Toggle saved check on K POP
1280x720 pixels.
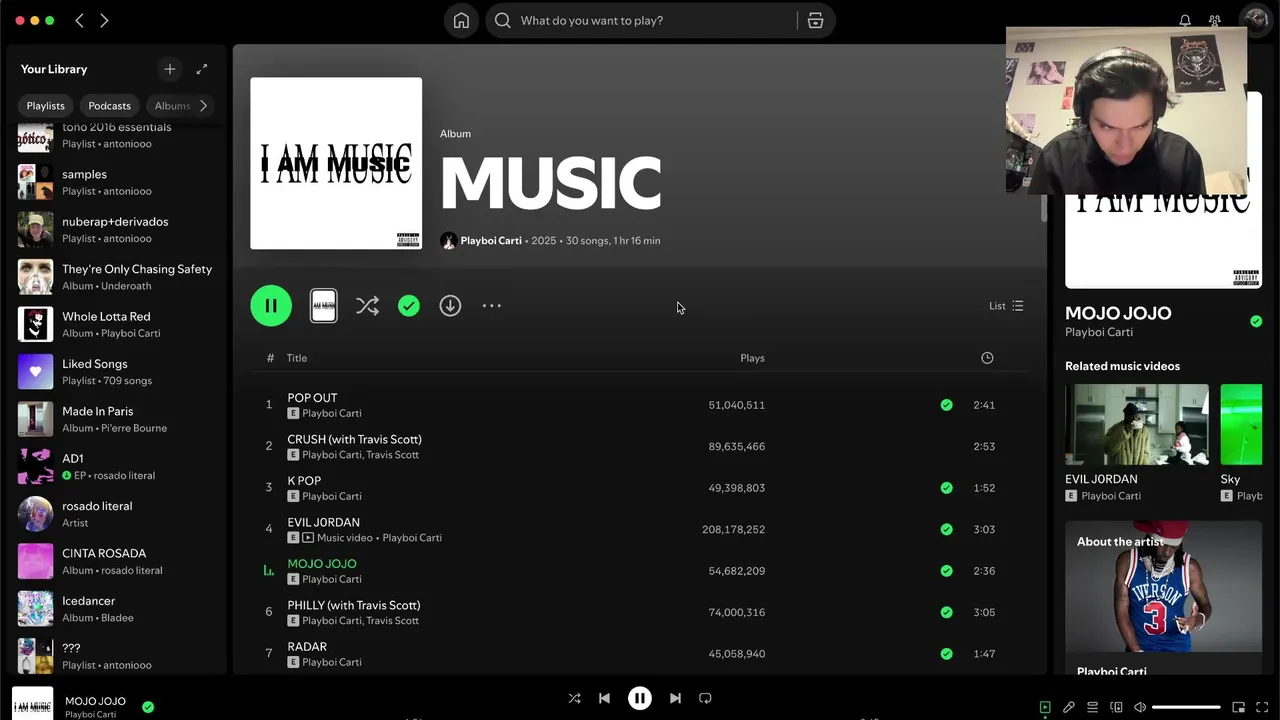946,488
